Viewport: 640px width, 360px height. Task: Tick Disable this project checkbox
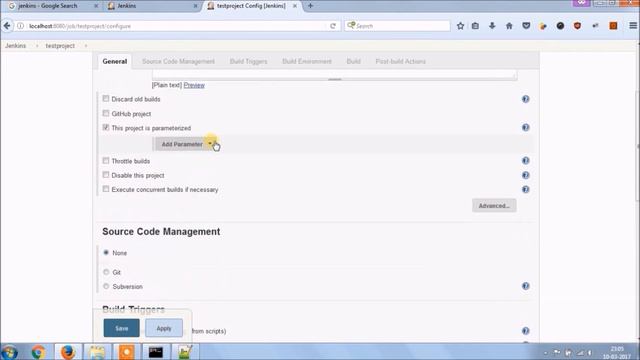coord(106,175)
